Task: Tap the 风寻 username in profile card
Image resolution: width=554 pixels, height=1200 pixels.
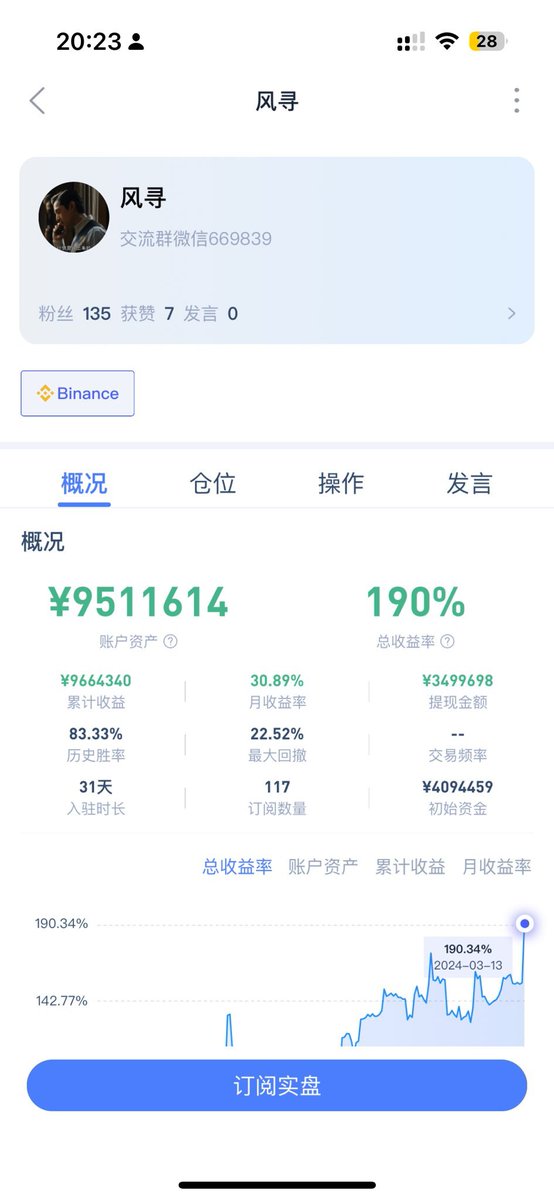Action: [143, 197]
